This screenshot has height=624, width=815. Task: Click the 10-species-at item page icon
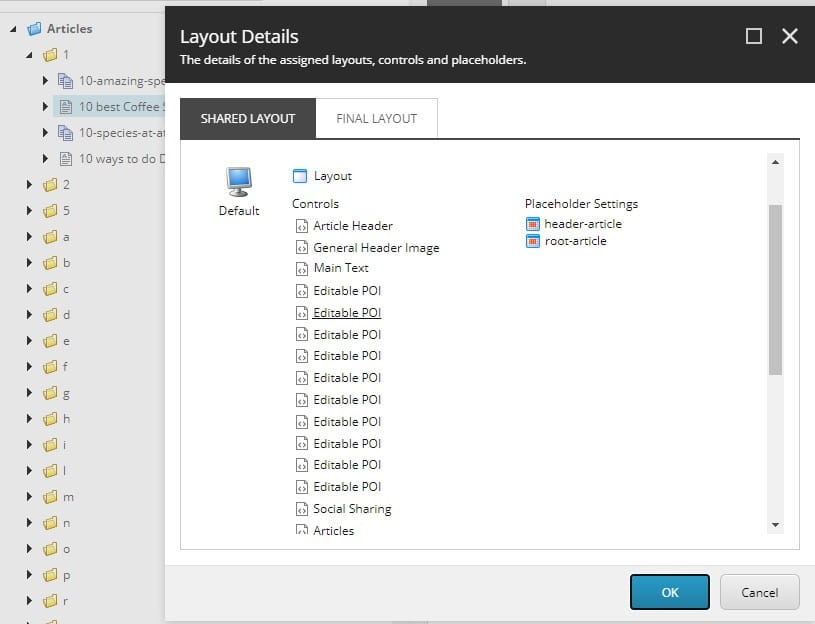pyautogui.click(x=65, y=133)
